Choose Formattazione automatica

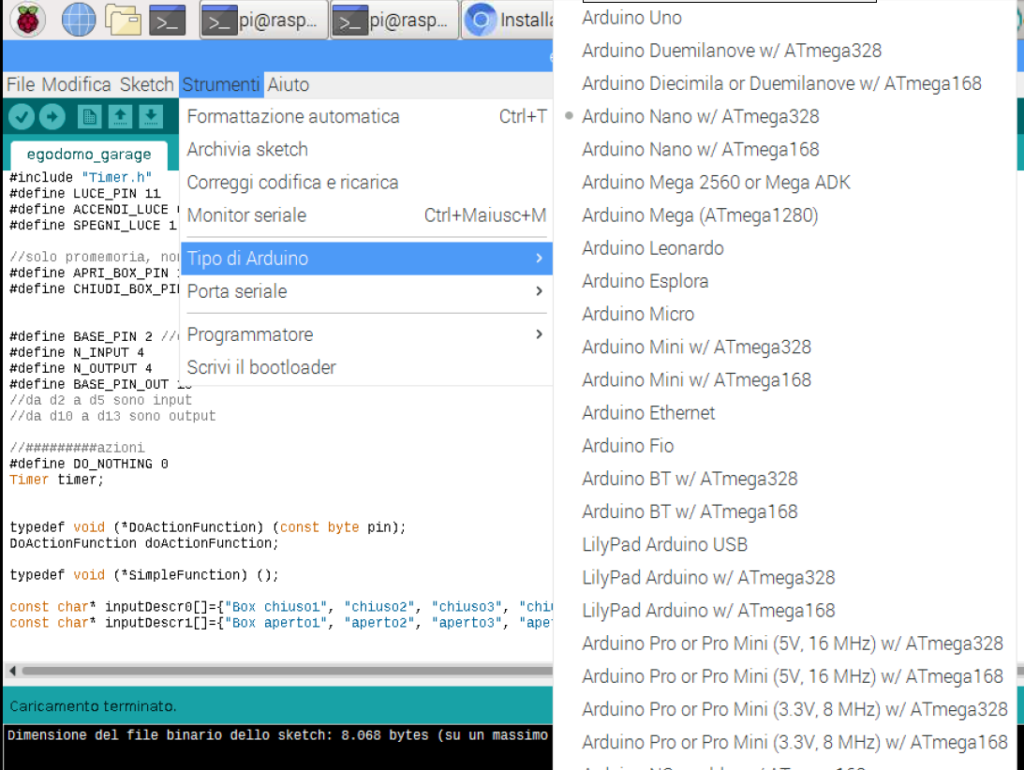click(x=366, y=117)
